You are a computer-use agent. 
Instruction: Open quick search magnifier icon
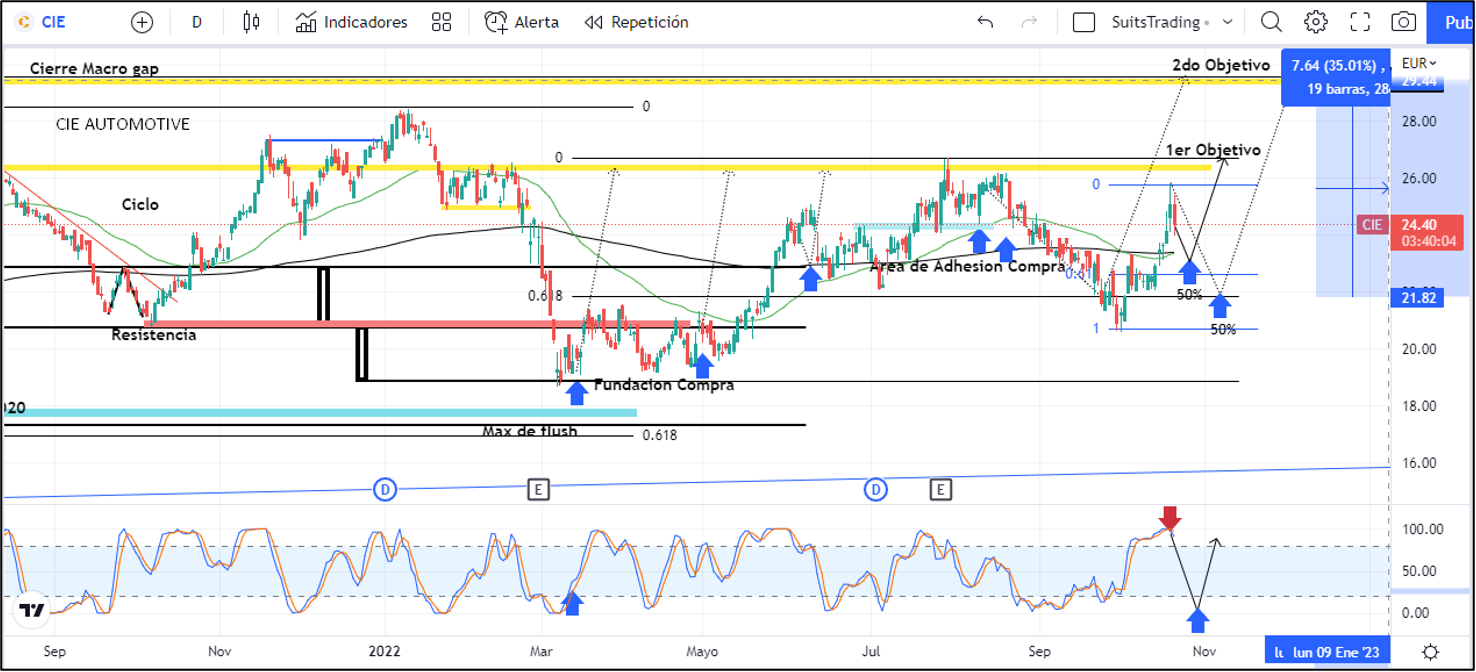(1271, 22)
